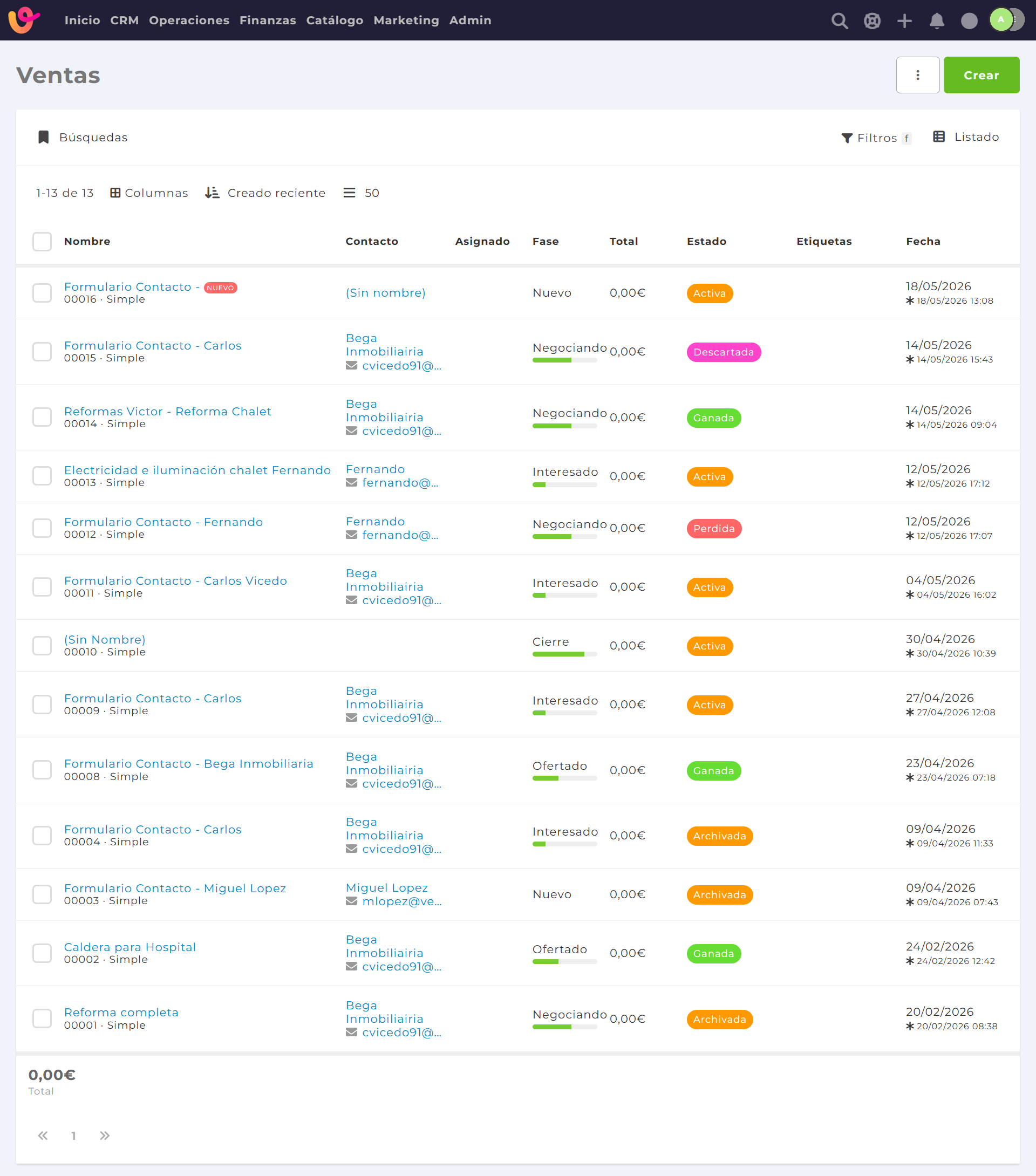Select Reformas Victor row checkbox

tap(42, 417)
